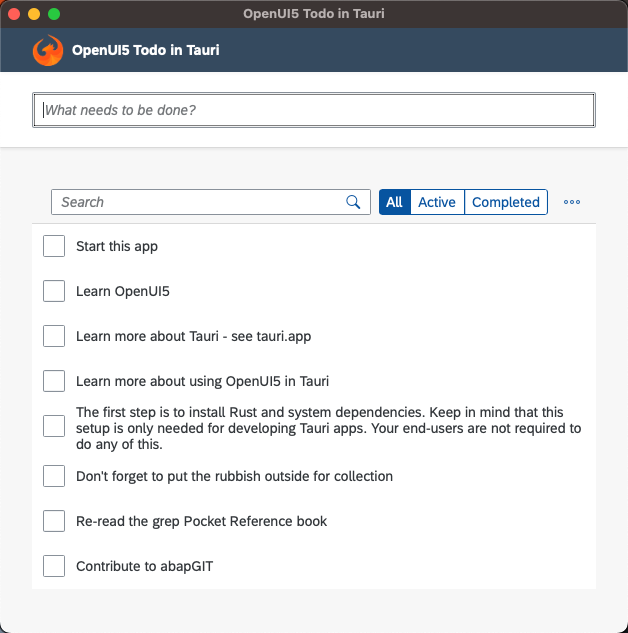Image resolution: width=628 pixels, height=633 pixels.
Task: Switch to the Active filter
Action: pyautogui.click(x=437, y=202)
